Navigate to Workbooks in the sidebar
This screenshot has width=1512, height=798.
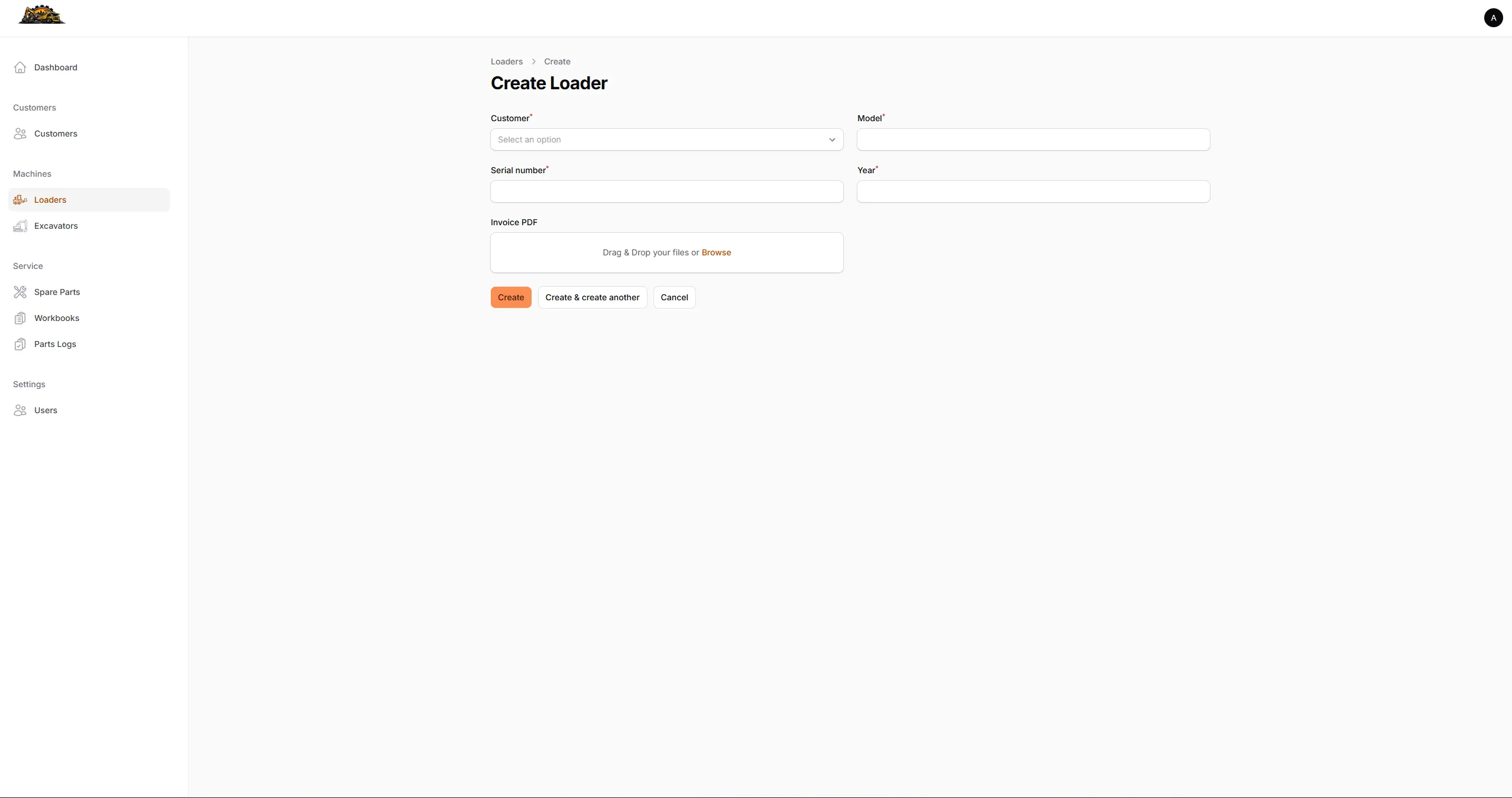[x=89, y=318]
